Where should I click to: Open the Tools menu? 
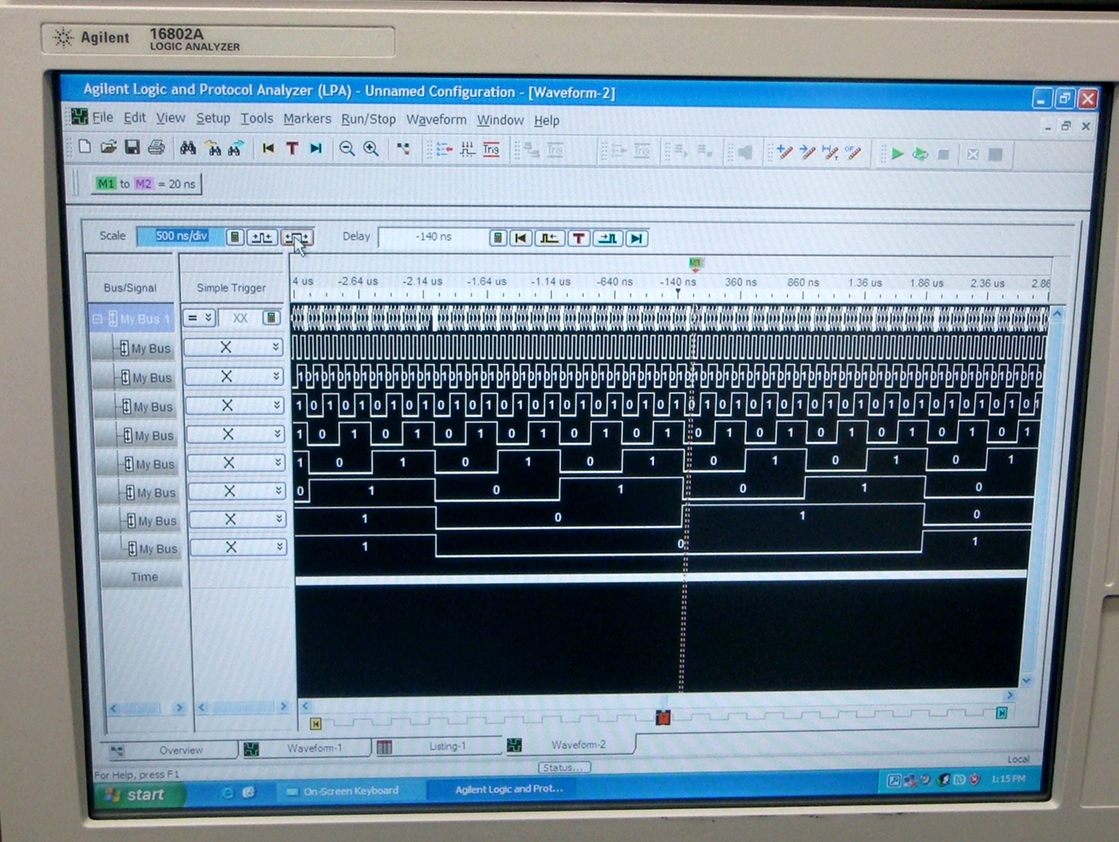(x=256, y=118)
